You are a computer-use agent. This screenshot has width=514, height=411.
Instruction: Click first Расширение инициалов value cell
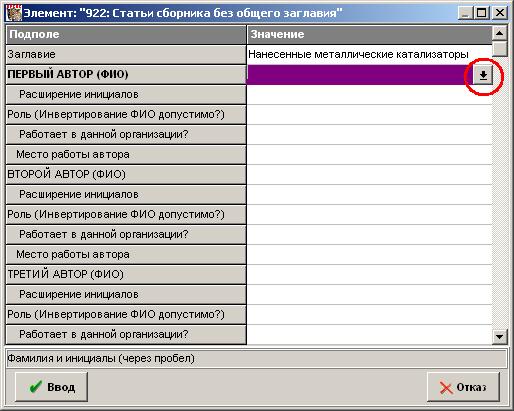(369, 95)
